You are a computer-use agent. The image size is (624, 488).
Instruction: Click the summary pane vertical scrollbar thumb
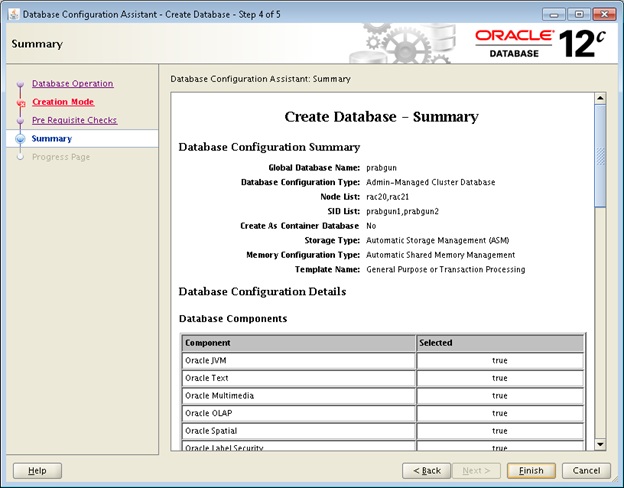pos(600,156)
